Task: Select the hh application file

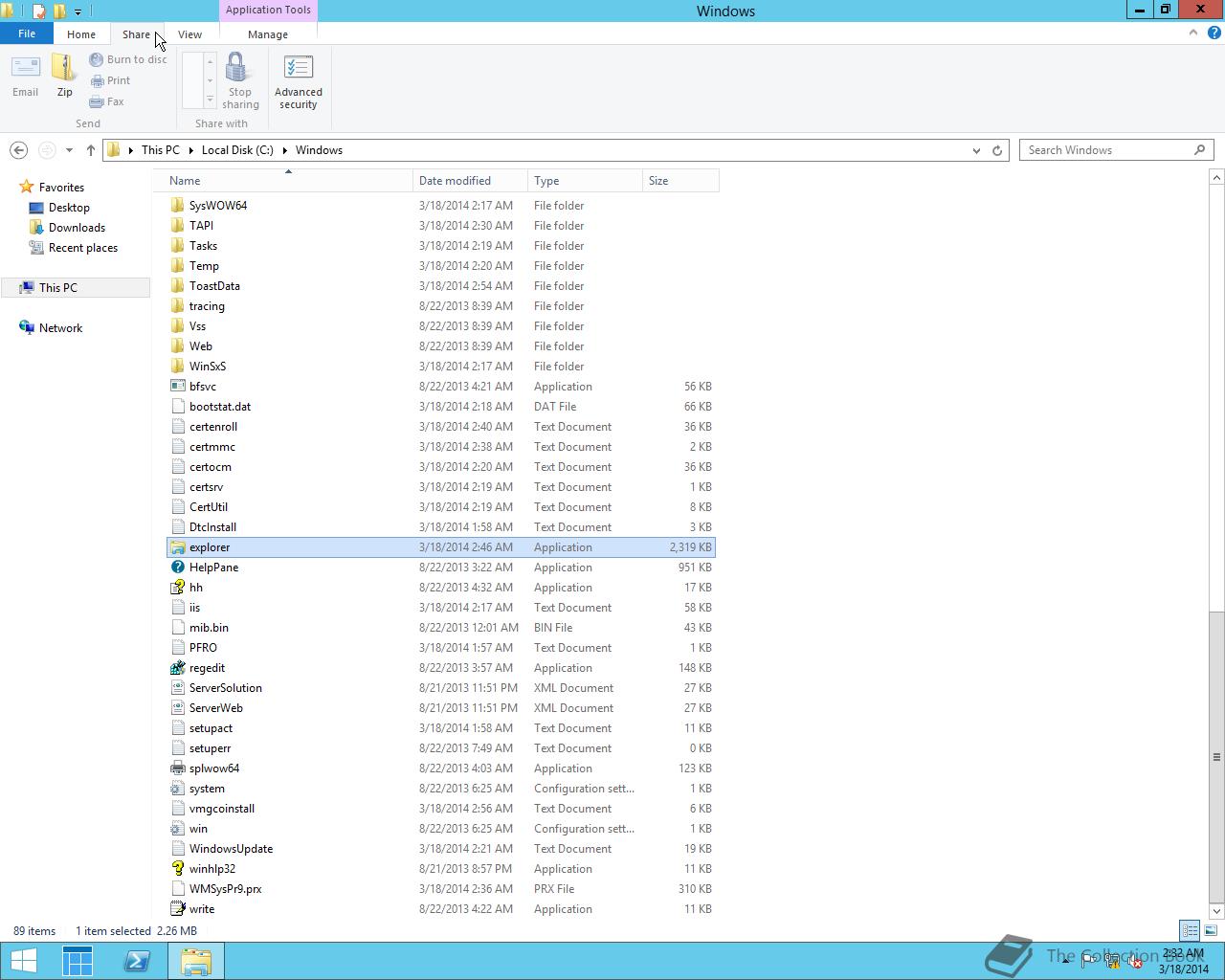Action: coord(196,588)
